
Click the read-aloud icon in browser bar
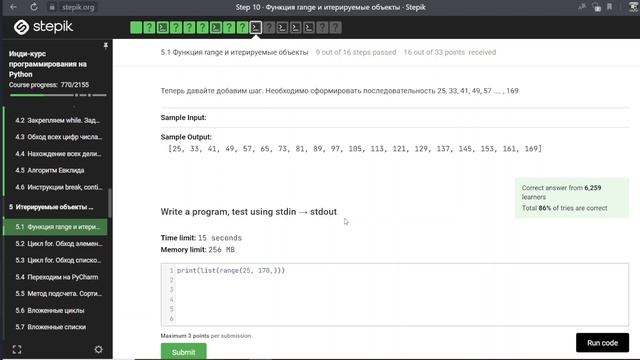coord(582,7)
